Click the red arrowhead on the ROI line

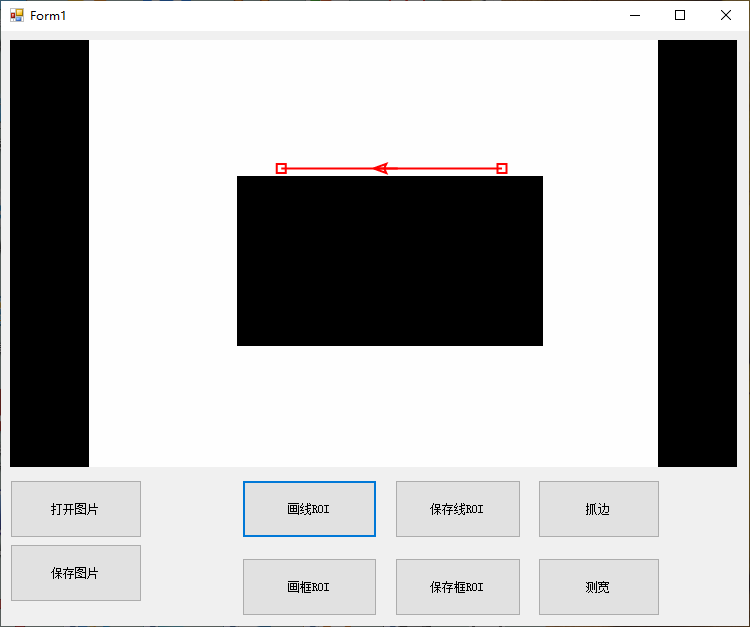click(x=381, y=168)
